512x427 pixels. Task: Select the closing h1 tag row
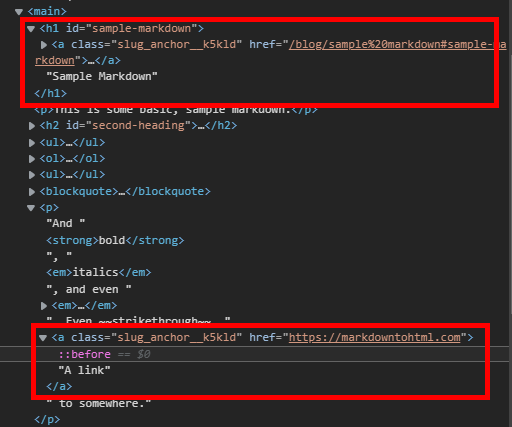pos(51,93)
